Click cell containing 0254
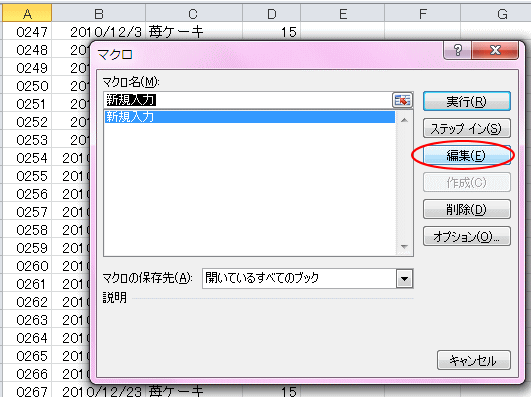Image resolution: width=531 pixels, height=397 pixels. (27, 158)
